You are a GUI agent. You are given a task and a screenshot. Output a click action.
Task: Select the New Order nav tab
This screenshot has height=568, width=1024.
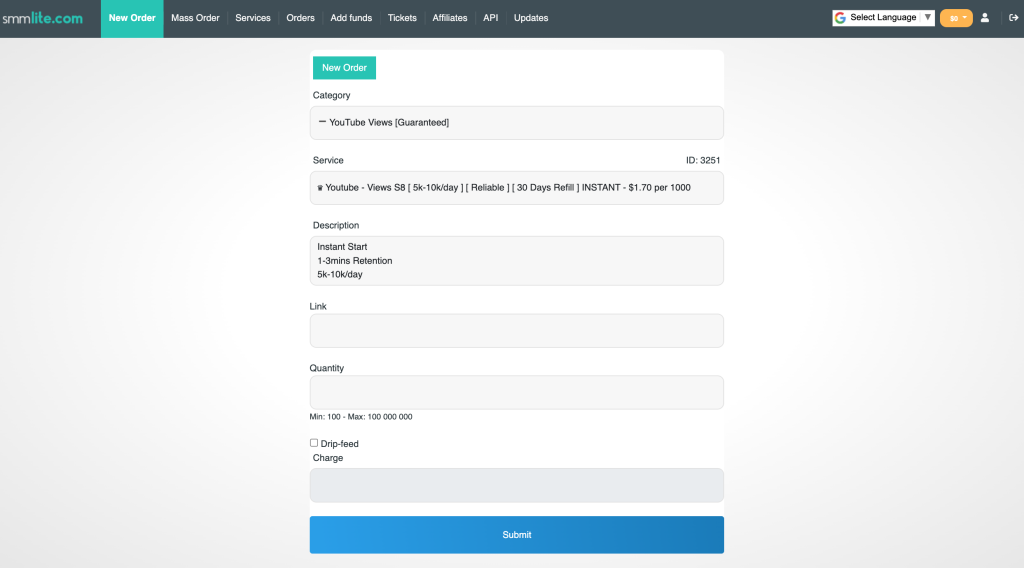point(132,18)
